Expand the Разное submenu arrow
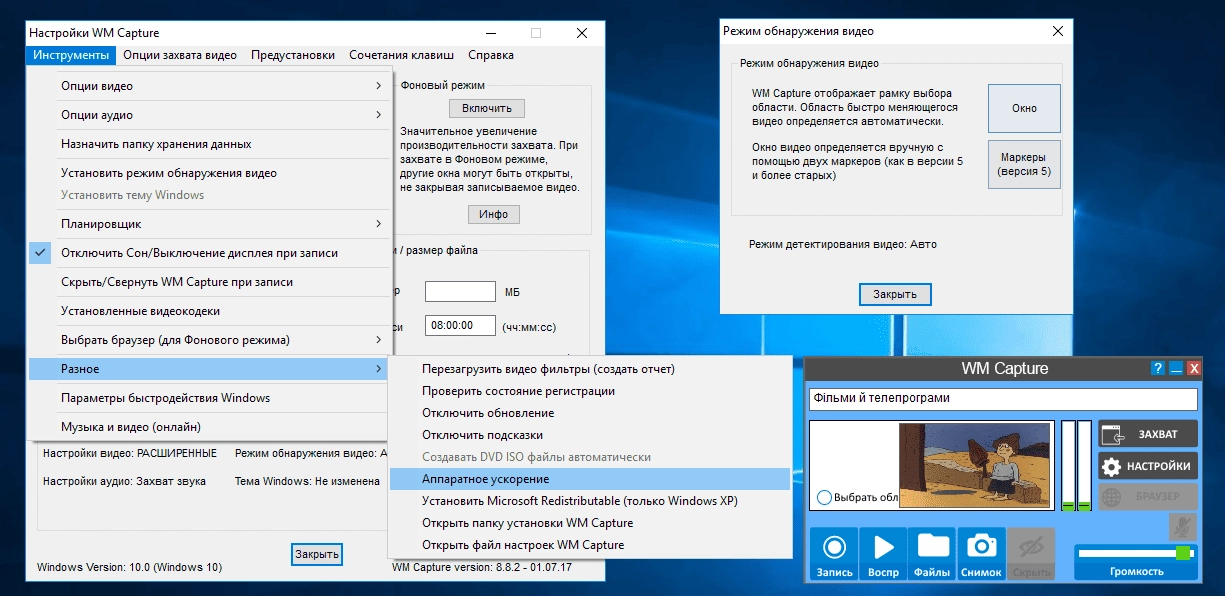Screen dimensions: 1225x596 coord(379,369)
